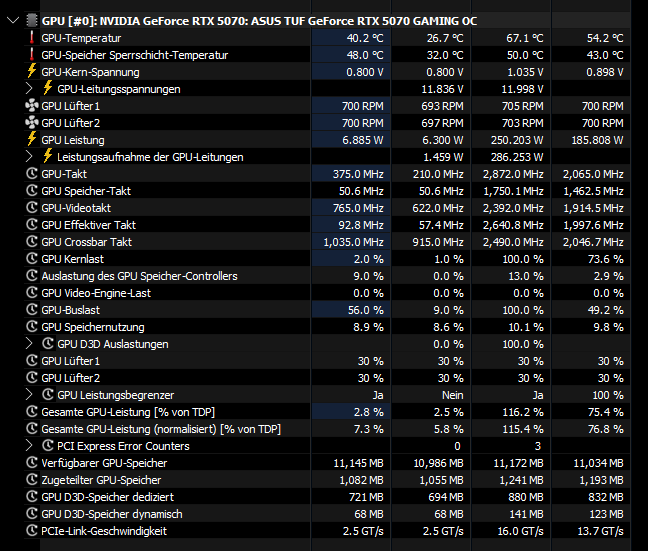Select the GPU-Buslast label
The image size is (648, 551).
(71, 310)
